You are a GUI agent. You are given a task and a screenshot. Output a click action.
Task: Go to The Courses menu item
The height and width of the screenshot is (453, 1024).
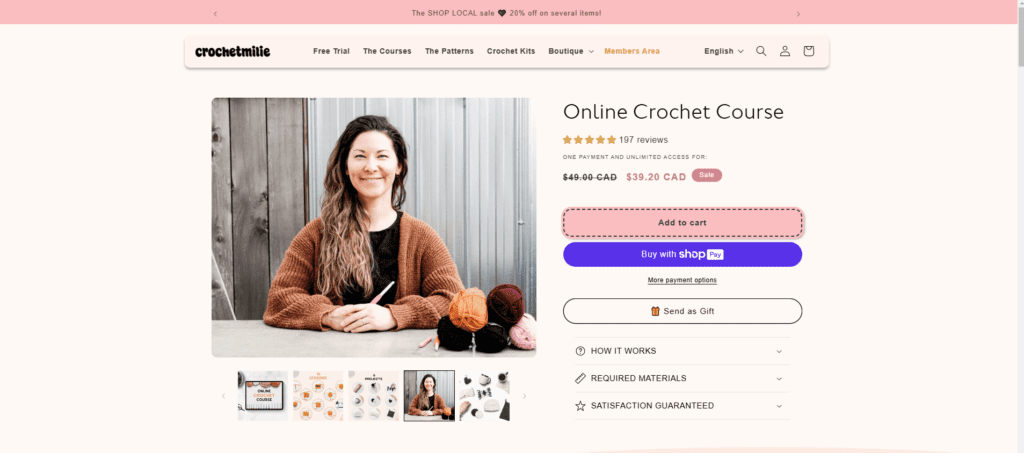click(387, 51)
